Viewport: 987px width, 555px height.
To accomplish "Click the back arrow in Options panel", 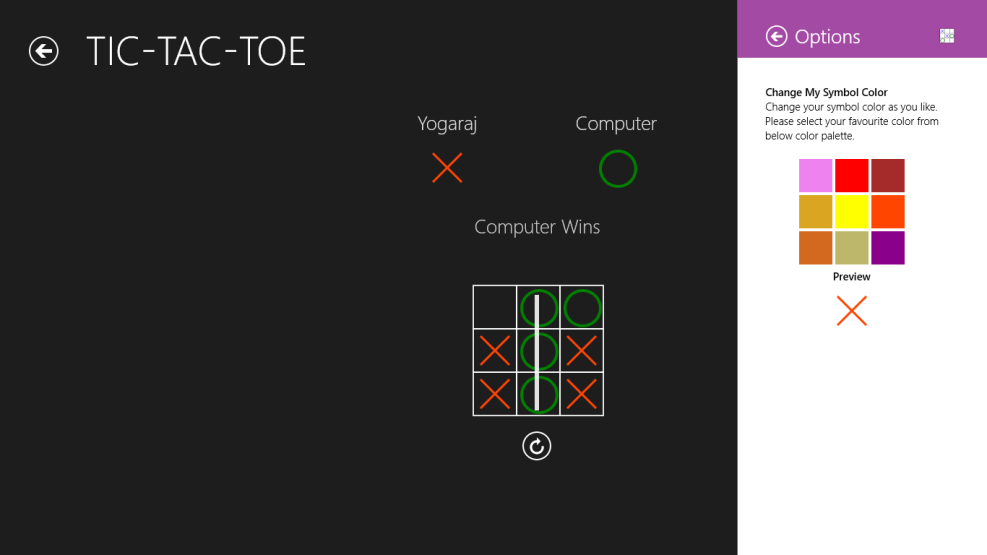I will tap(776, 37).
